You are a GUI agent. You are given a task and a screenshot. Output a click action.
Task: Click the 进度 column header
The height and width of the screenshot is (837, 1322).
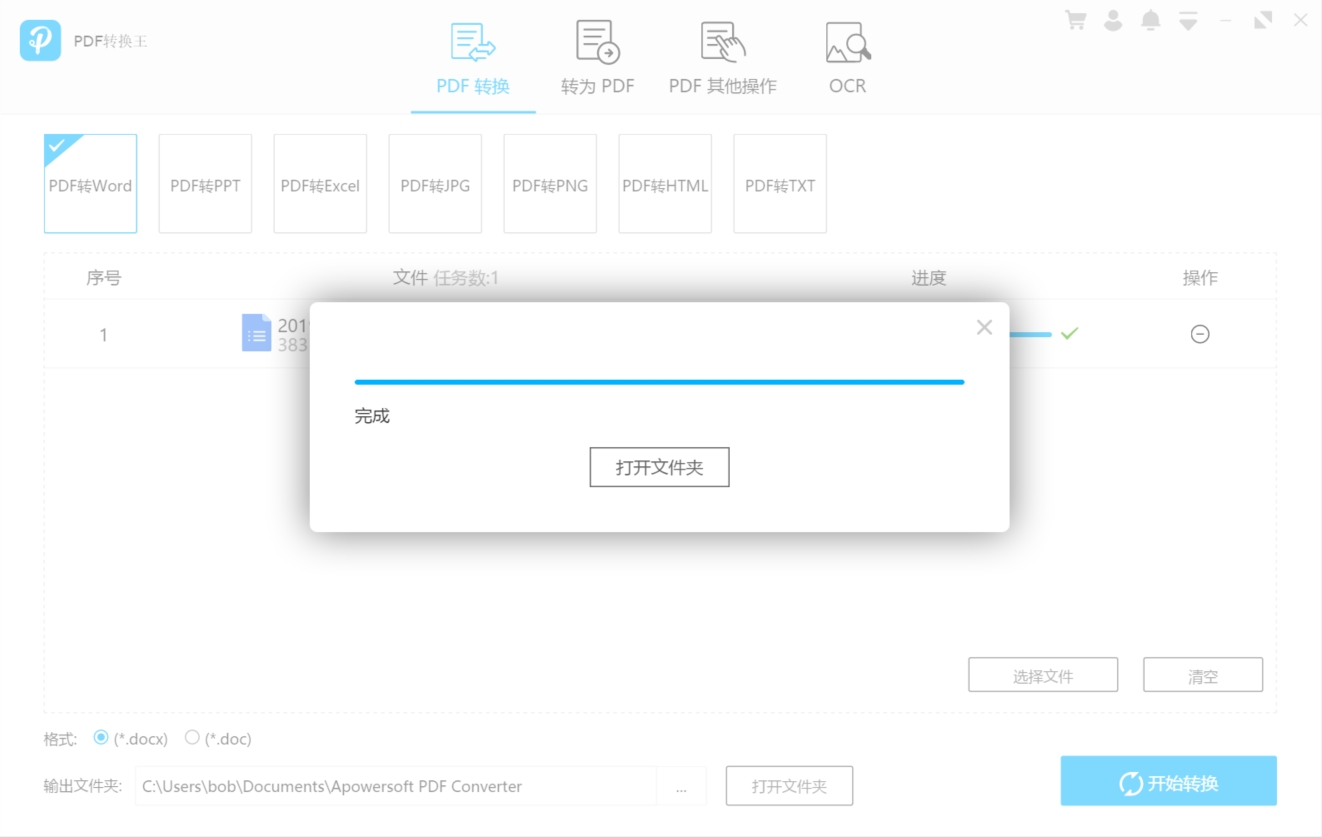[x=929, y=278]
